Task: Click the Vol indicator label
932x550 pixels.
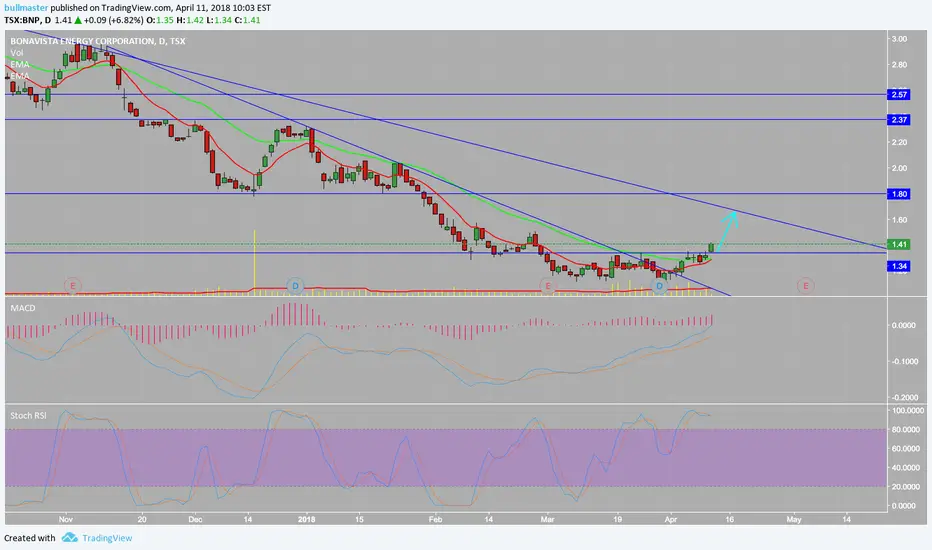Action: [17, 52]
